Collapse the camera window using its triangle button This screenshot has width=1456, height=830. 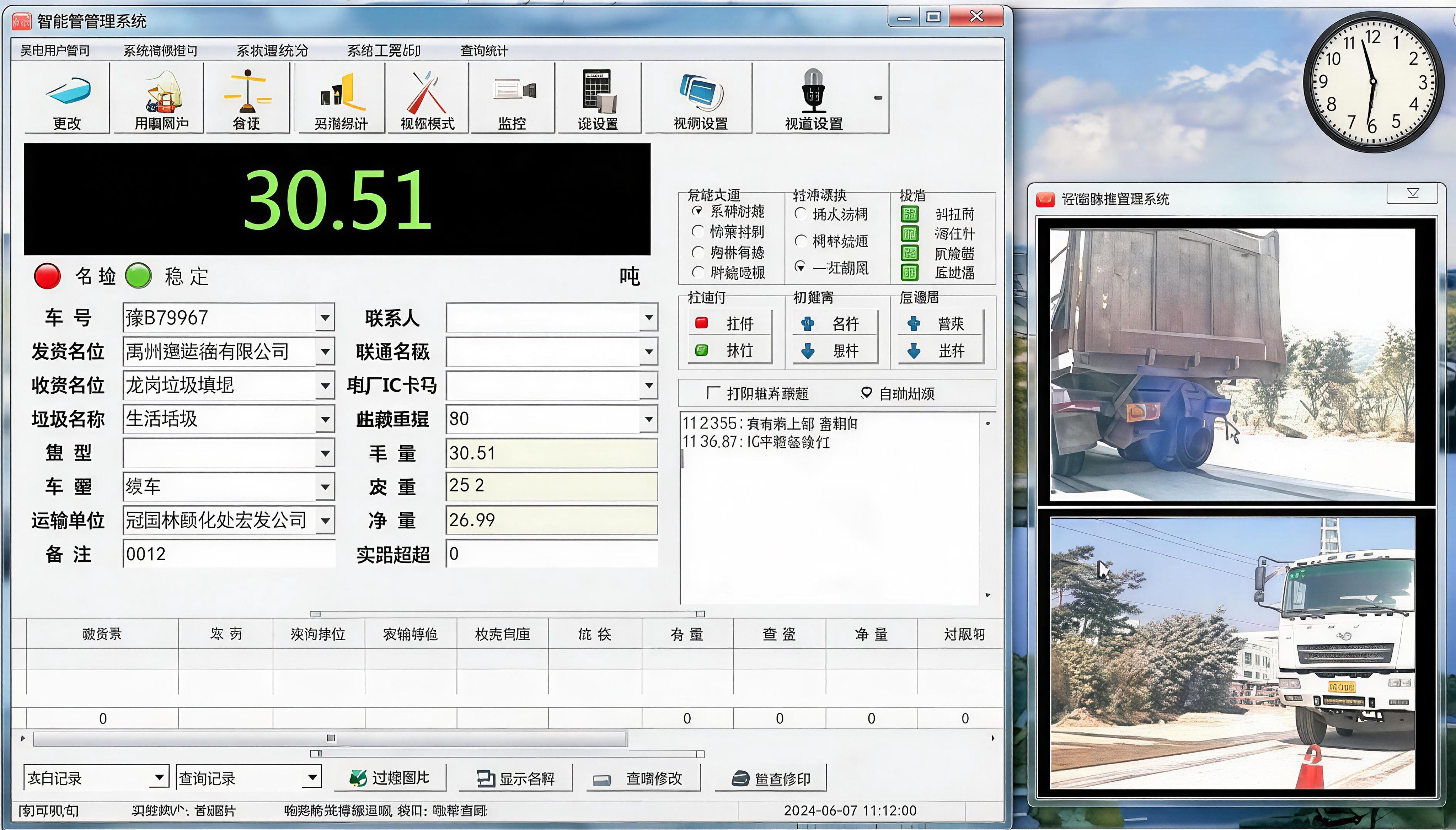tap(1413, 193)
